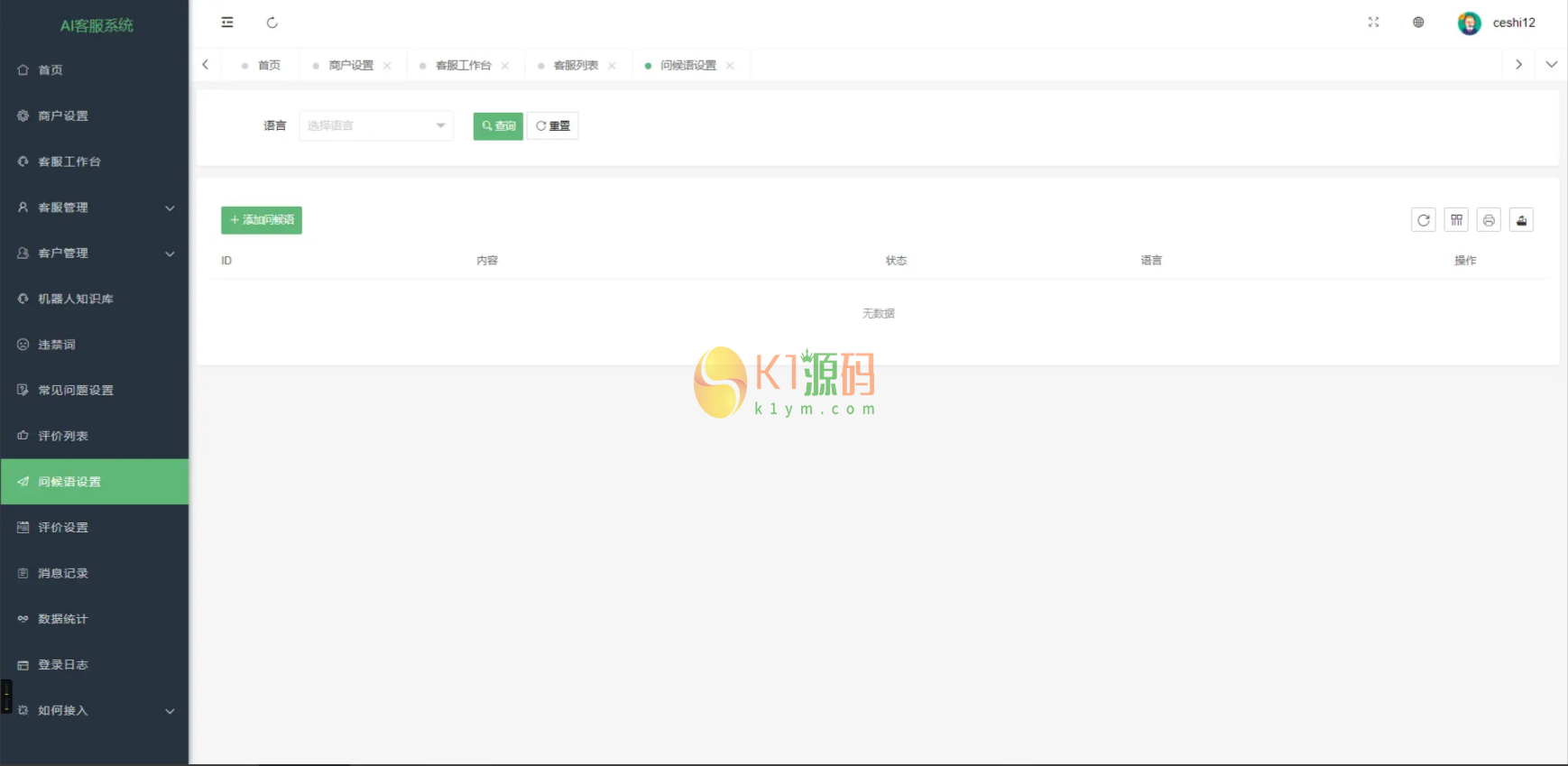Open 违禁词 in the sidebar

(95, 345)
